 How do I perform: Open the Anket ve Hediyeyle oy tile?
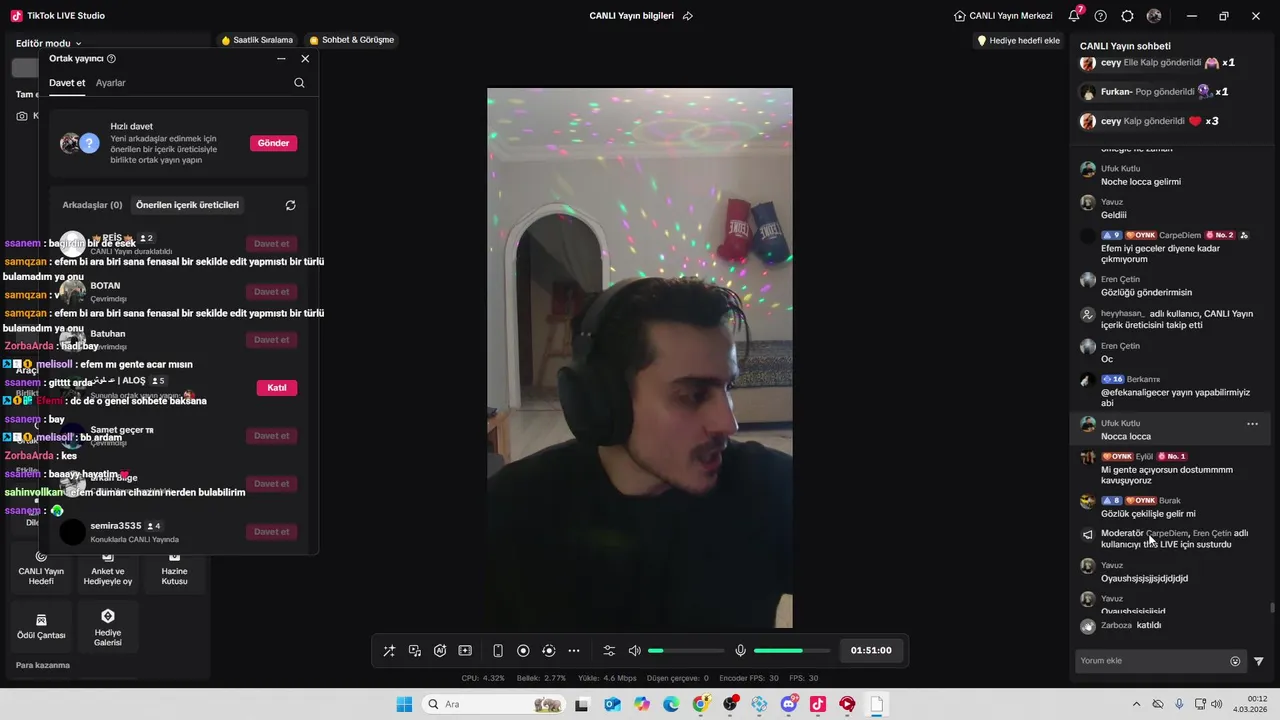(x=108, y=567)
